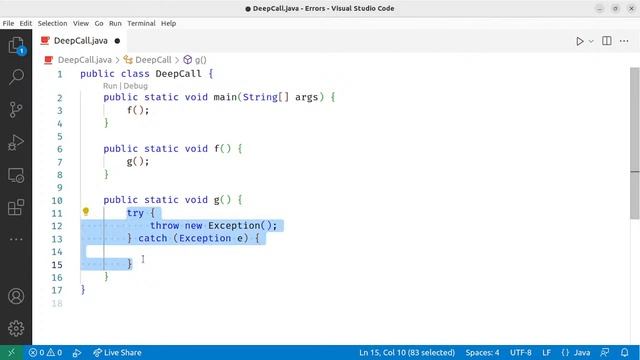Start Live Share session
This screenshot has height=360, width=640.
tap(117, 353)
